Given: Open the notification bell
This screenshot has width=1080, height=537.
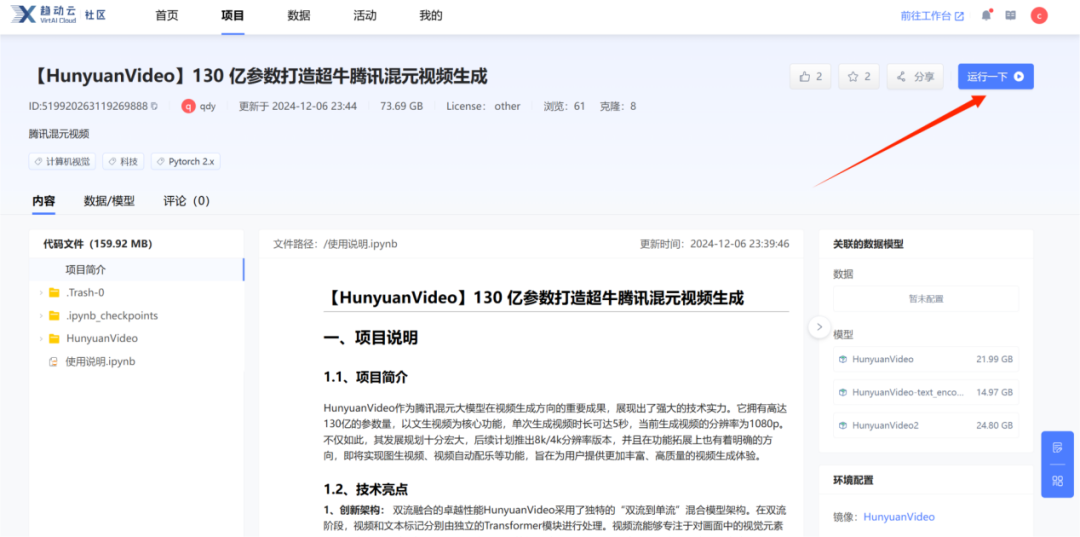Looking at the screenshot, I should [x=986, y=15].
